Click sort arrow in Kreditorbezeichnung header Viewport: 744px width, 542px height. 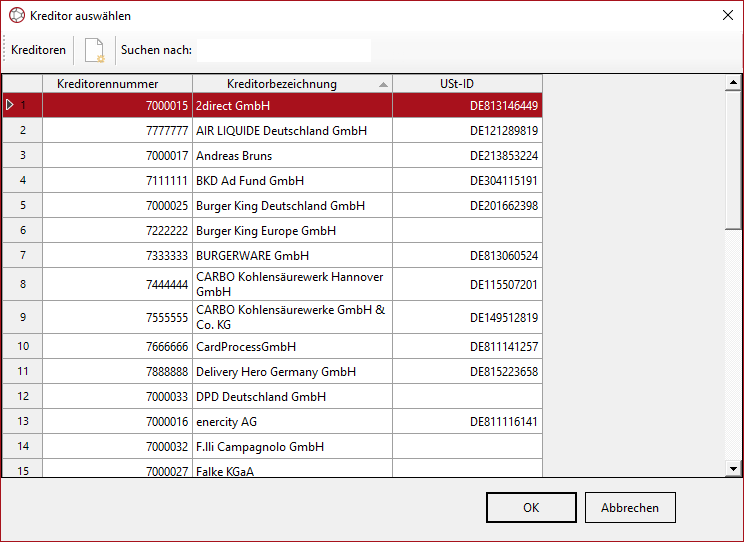(x=383, y=85)
